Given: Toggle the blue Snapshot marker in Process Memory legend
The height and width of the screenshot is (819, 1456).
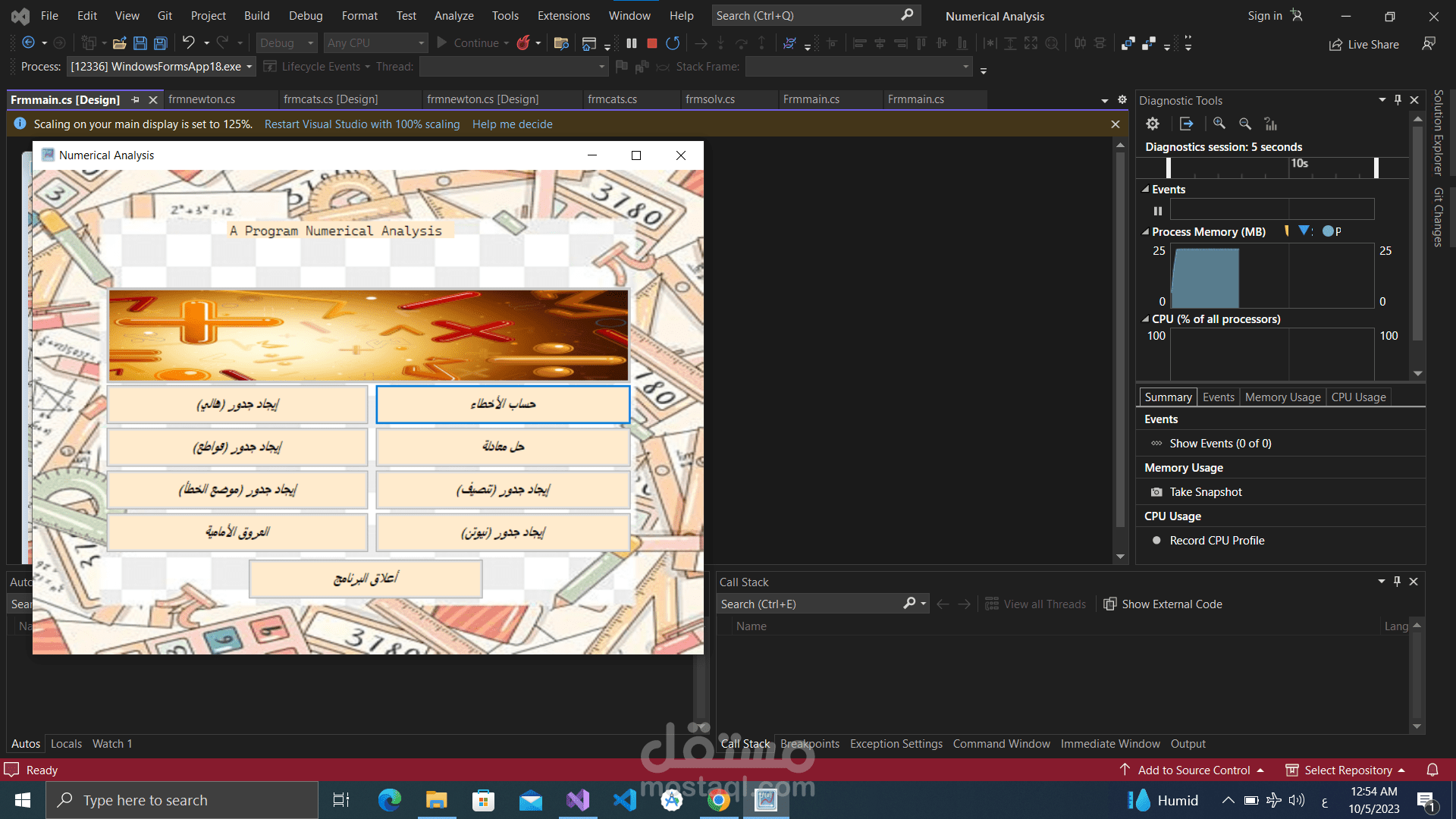Looking at the screenshot, I should 1304,231.
